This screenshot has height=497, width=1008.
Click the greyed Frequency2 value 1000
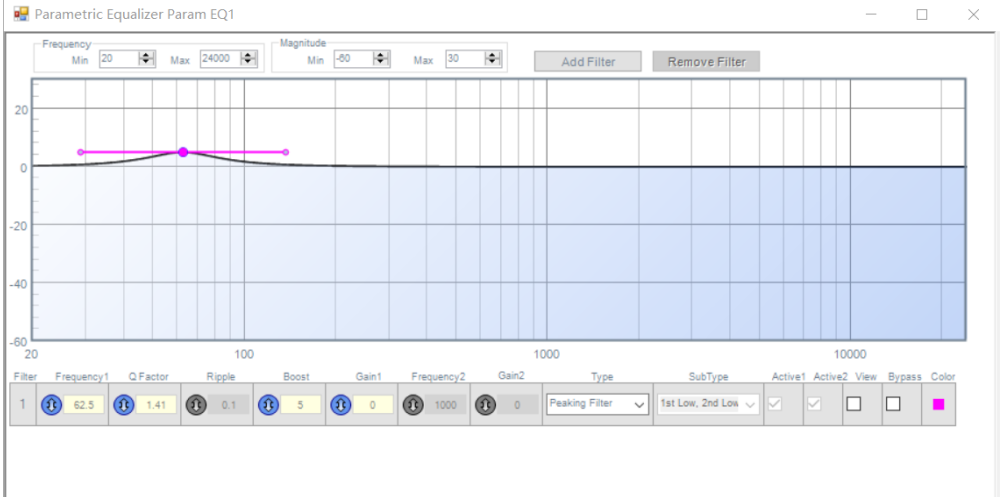pos(445,405)
